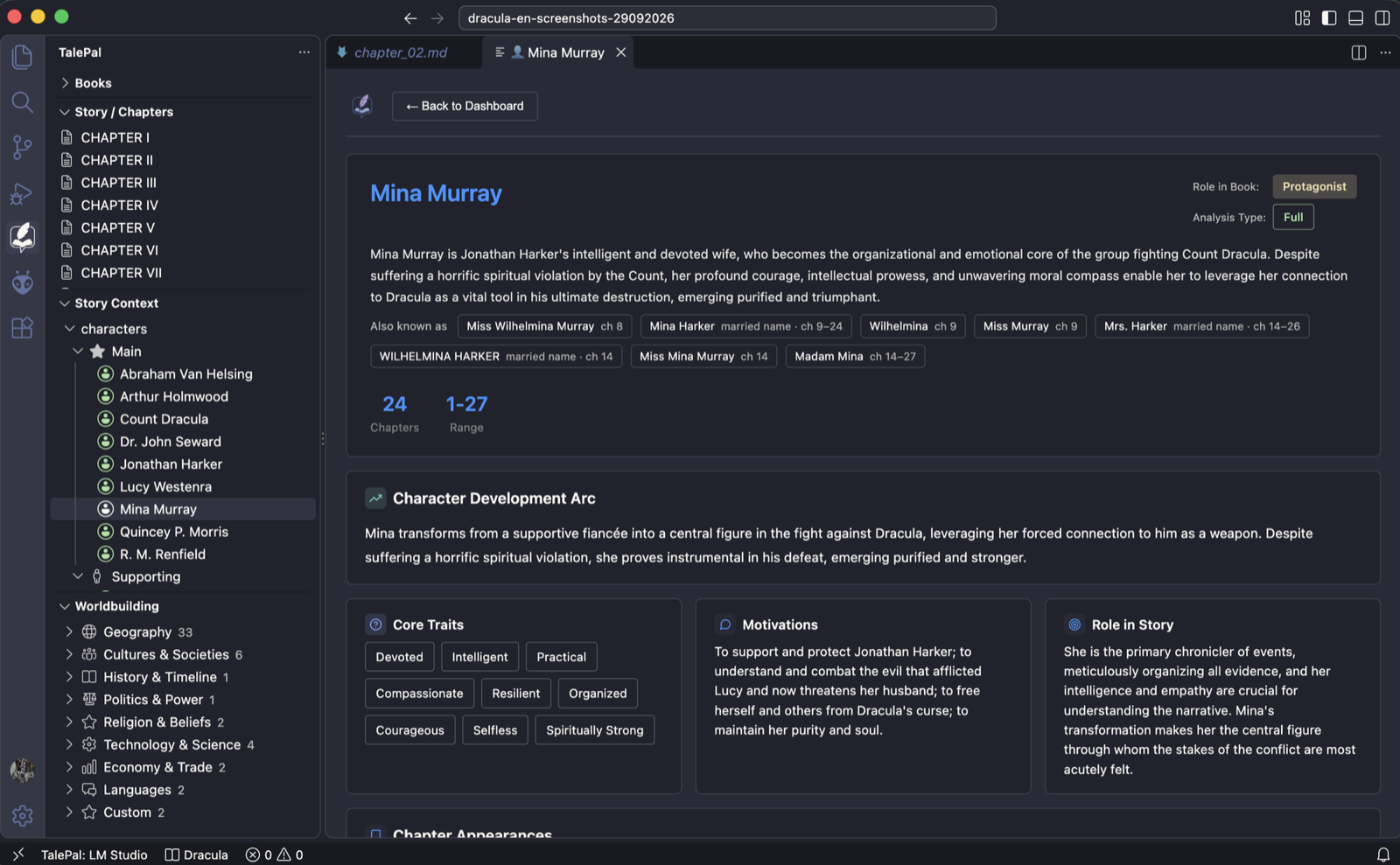The height and width of the screenshot is (865, 1400).
Task: Open the Source Control view icon
Action: pos(22,147)
